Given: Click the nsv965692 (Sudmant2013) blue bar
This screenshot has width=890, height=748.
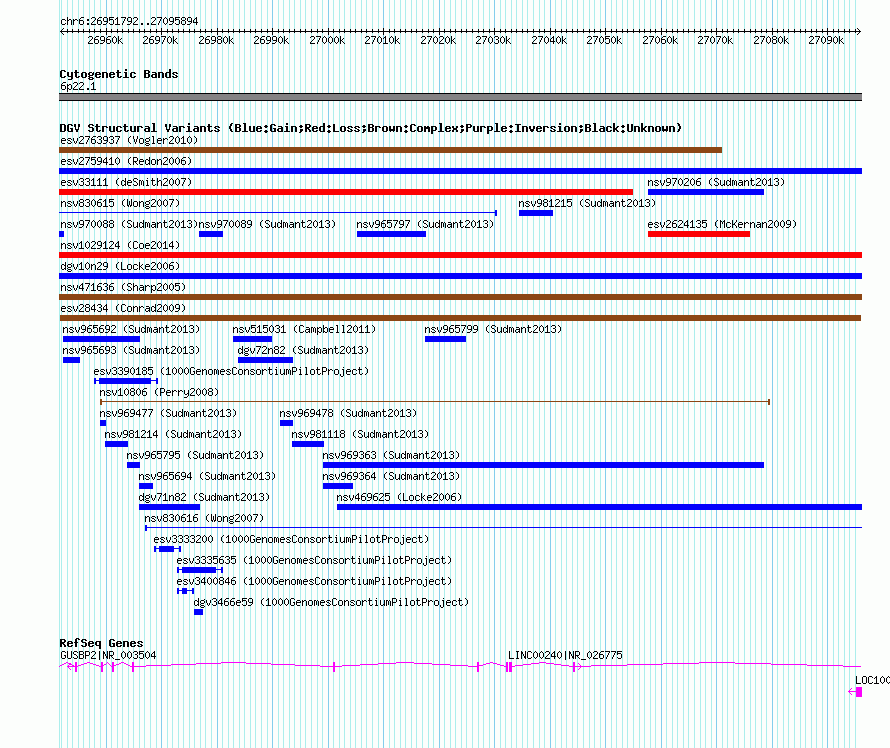Looking at the screenshot, I should click(x=102, y=339).
